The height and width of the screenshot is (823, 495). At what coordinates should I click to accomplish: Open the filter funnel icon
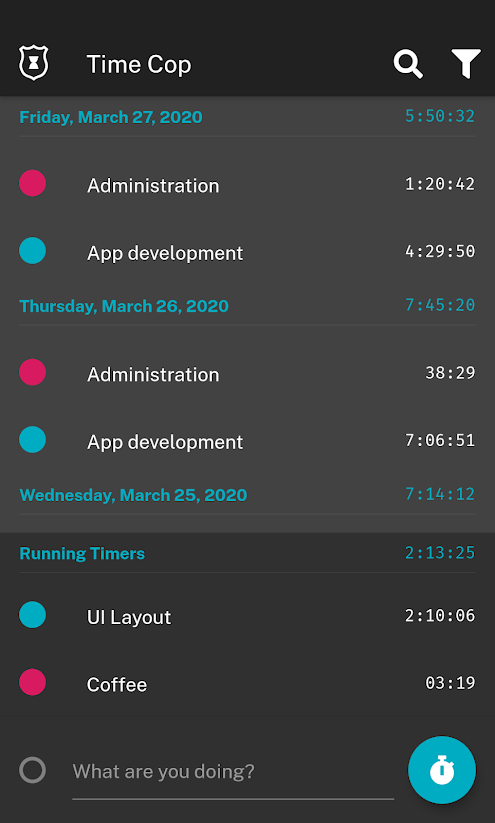coord(466,64)
